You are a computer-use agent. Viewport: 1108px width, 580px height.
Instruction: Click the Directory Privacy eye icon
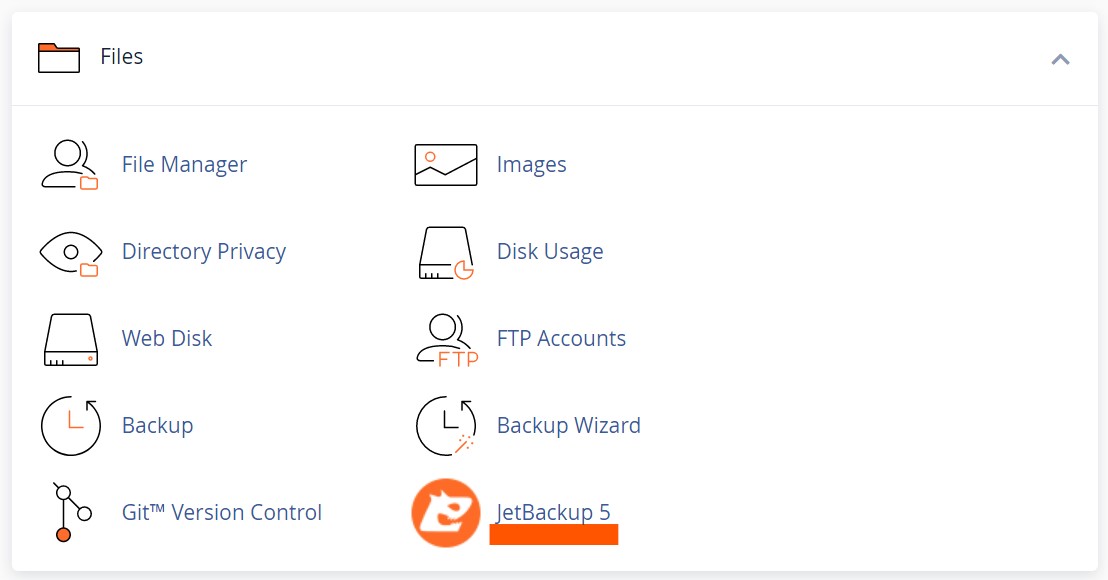click(x=70, y=252)
